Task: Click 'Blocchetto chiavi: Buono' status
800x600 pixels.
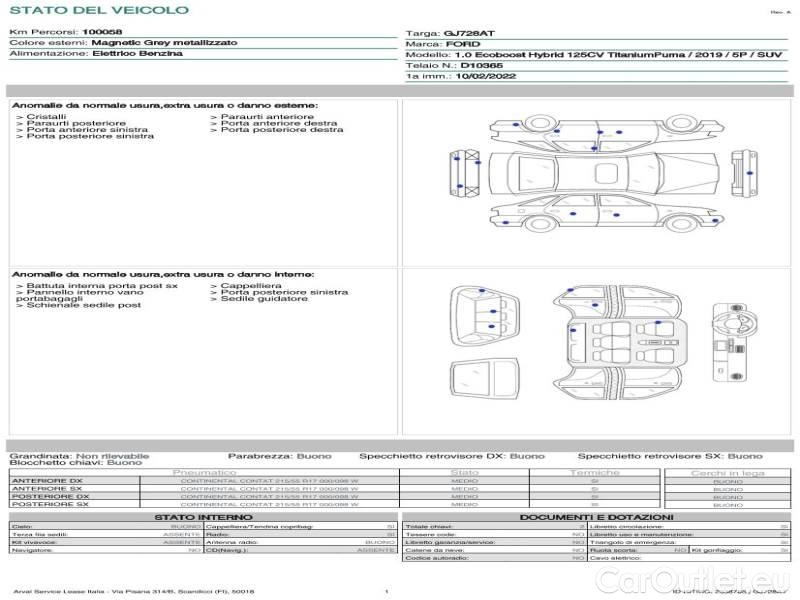Action: [76, 463]
